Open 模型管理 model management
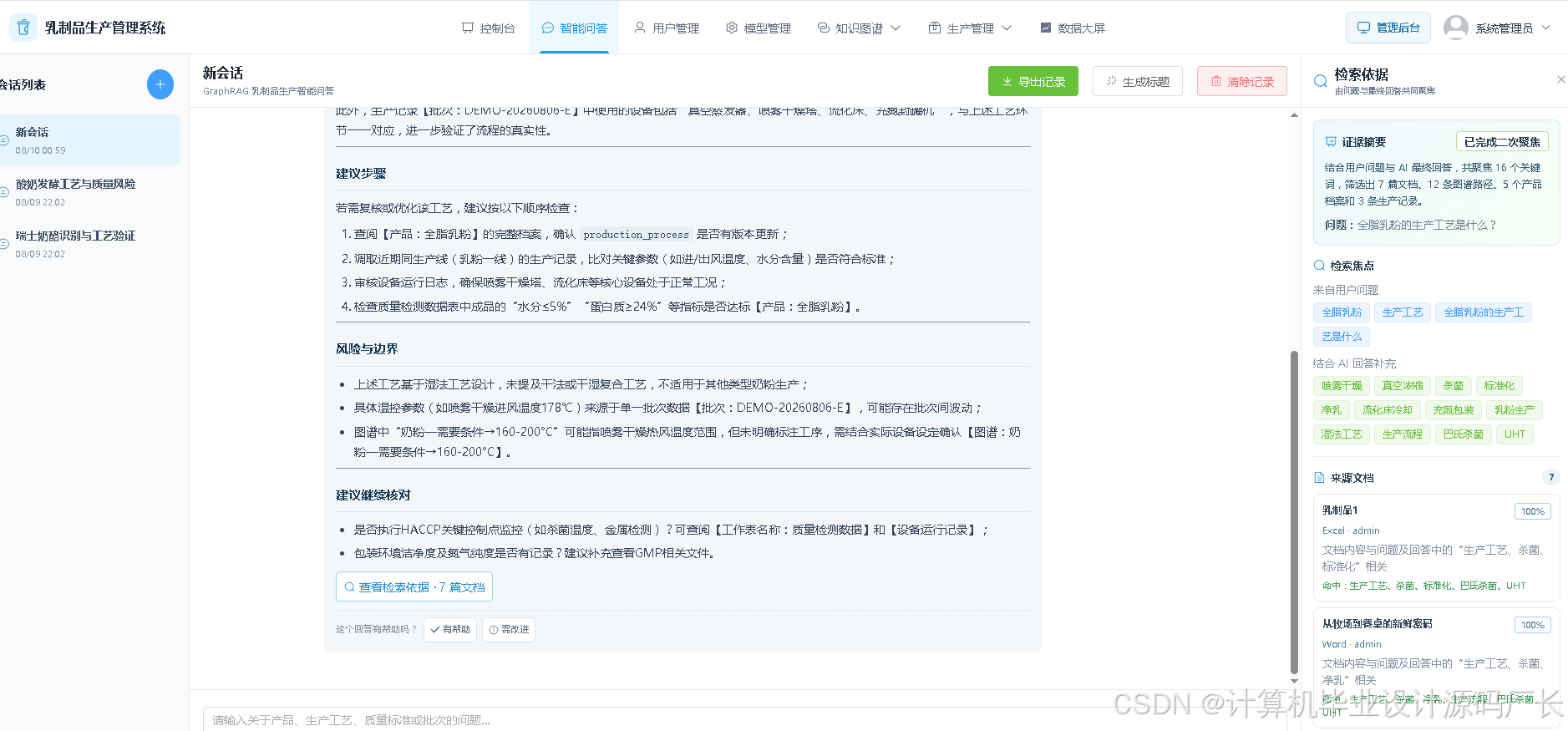Screen dimensions: 1568x731 click(x=758, y=28)
